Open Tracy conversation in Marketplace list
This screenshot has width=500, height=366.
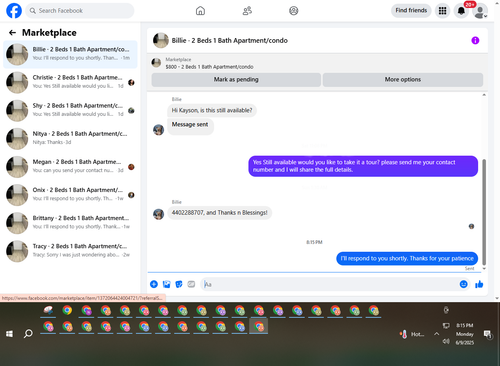(x=70, y=251)
